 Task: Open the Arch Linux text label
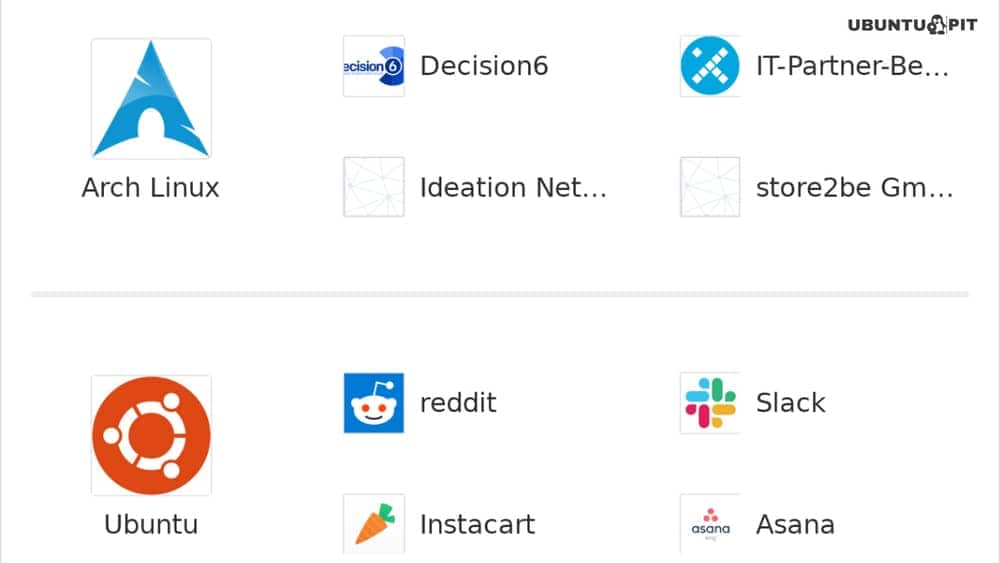pyautogui.click(x=151, y=187)
